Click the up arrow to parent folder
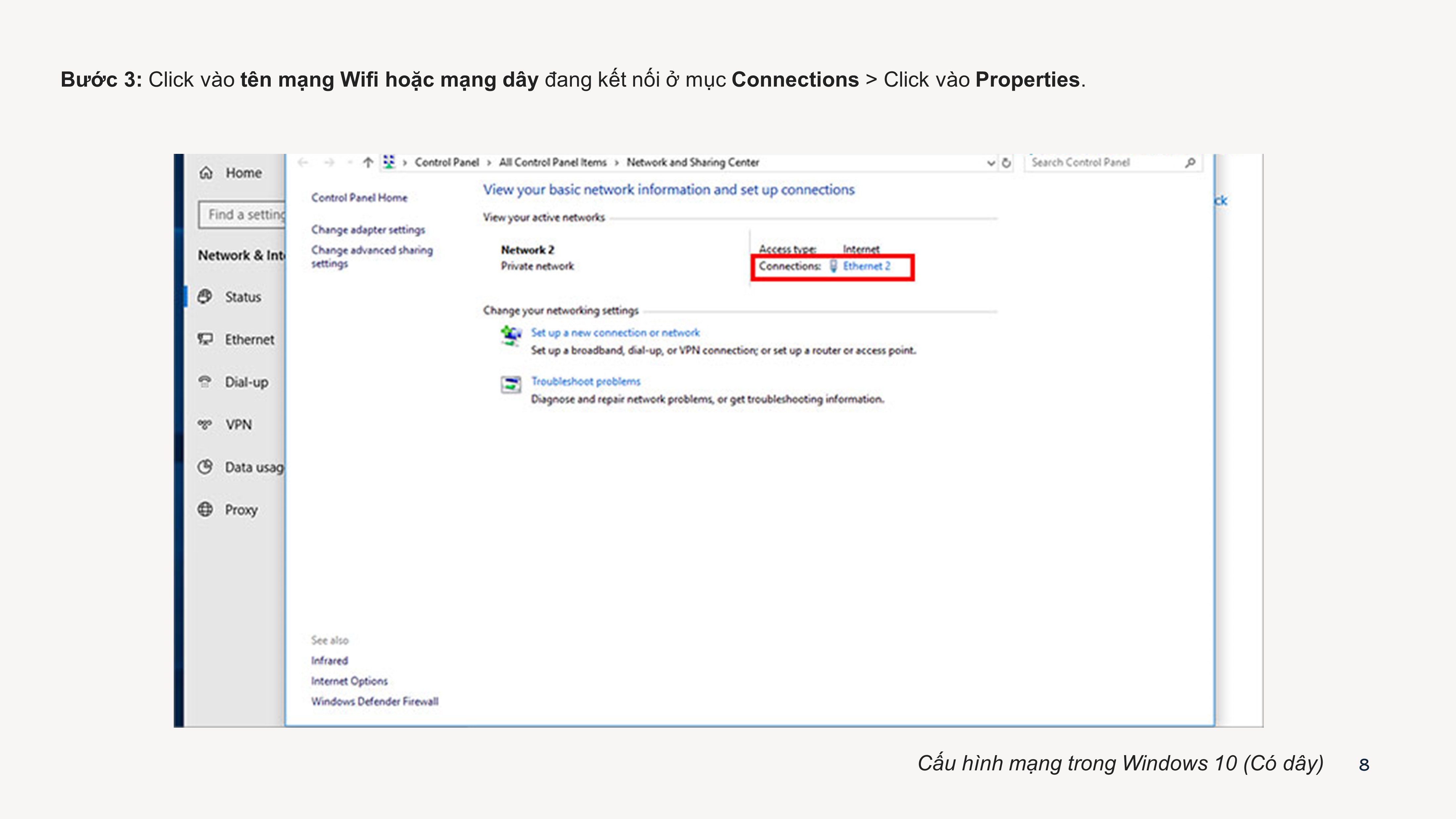 [368, 163]
